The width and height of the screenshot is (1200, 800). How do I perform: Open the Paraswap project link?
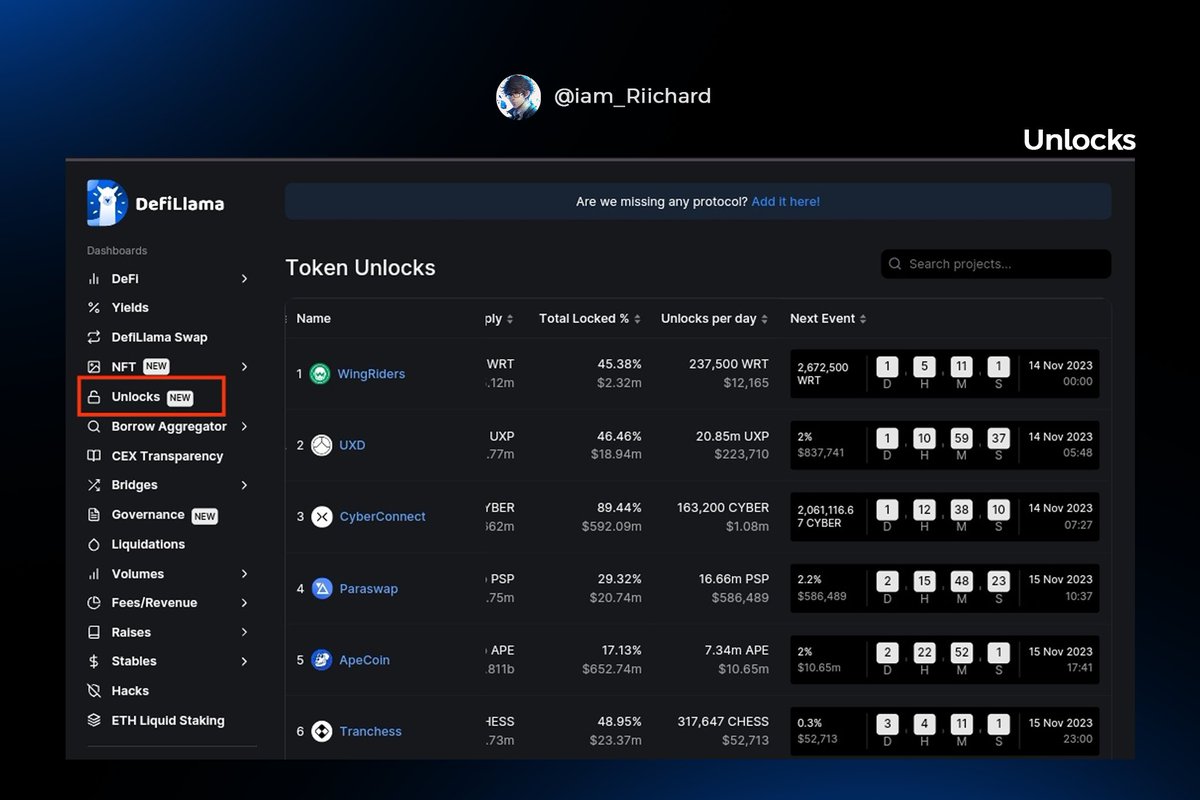[369, 589]
